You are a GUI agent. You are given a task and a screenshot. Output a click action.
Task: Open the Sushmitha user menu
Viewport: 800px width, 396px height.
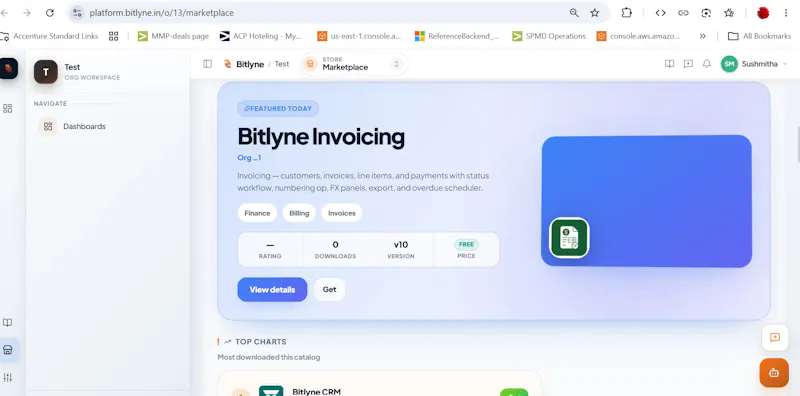(x=755, y=64)
